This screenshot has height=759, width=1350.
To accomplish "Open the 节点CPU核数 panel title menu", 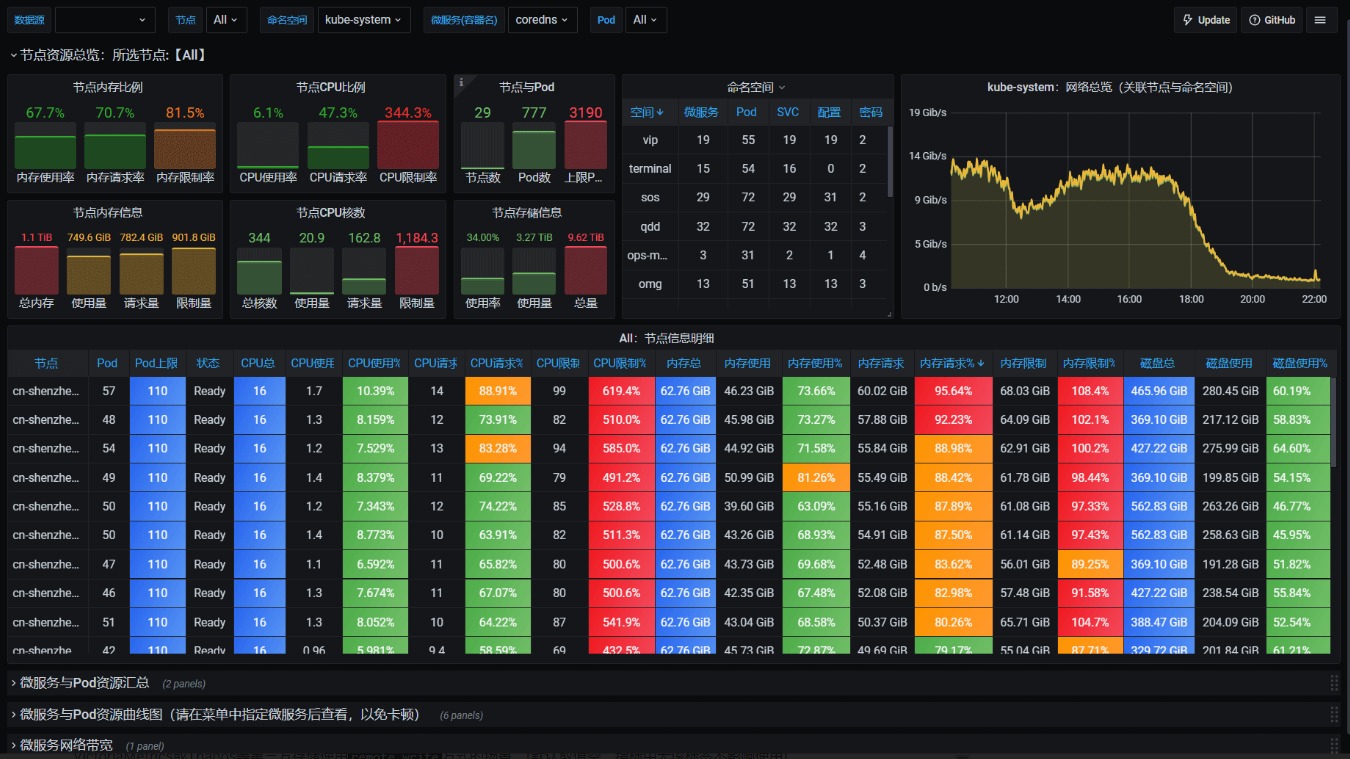I will (x=331, y=213).
